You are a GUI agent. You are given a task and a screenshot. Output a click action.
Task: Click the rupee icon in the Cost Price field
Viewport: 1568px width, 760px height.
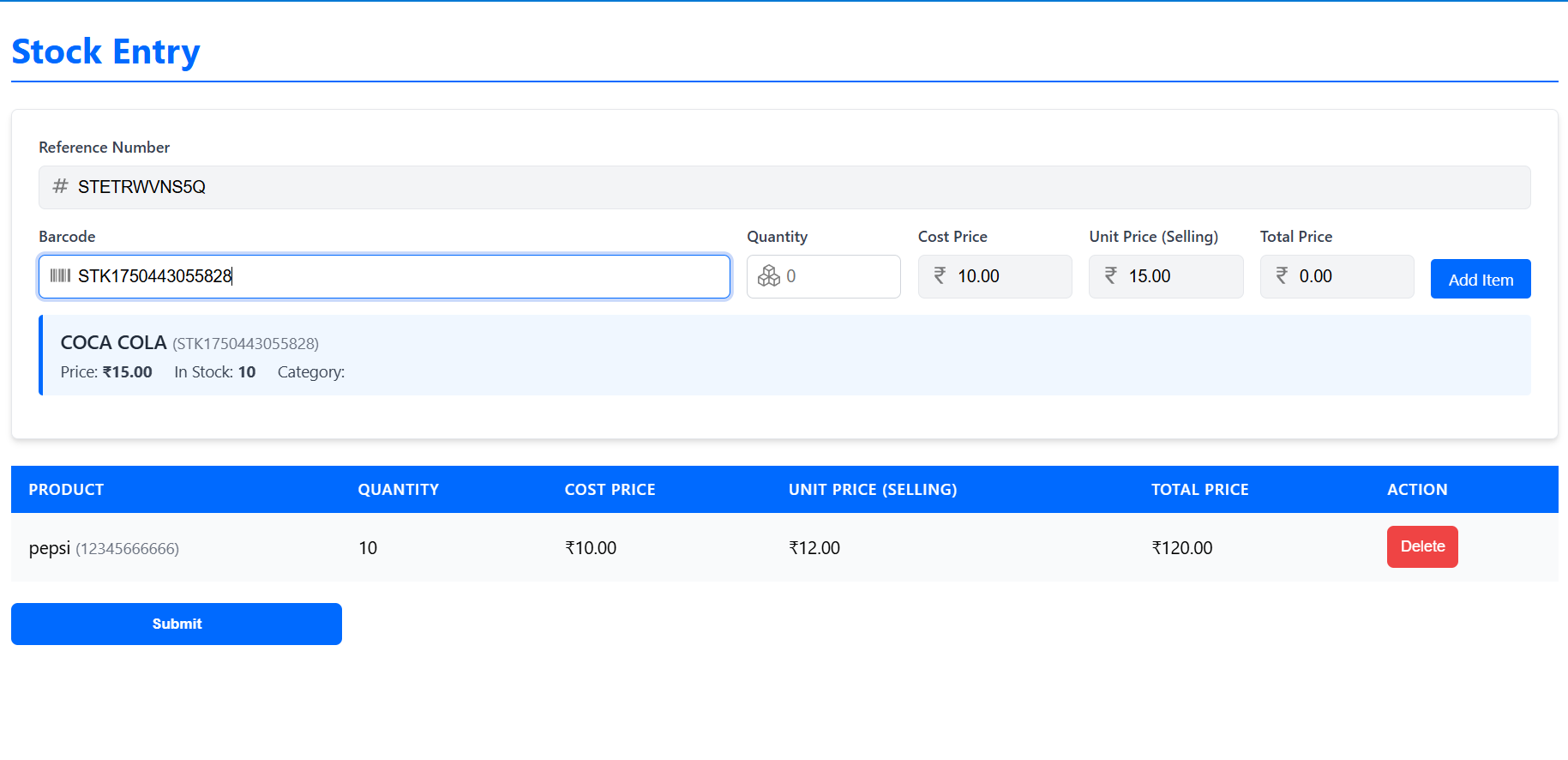tap(940, 275)
